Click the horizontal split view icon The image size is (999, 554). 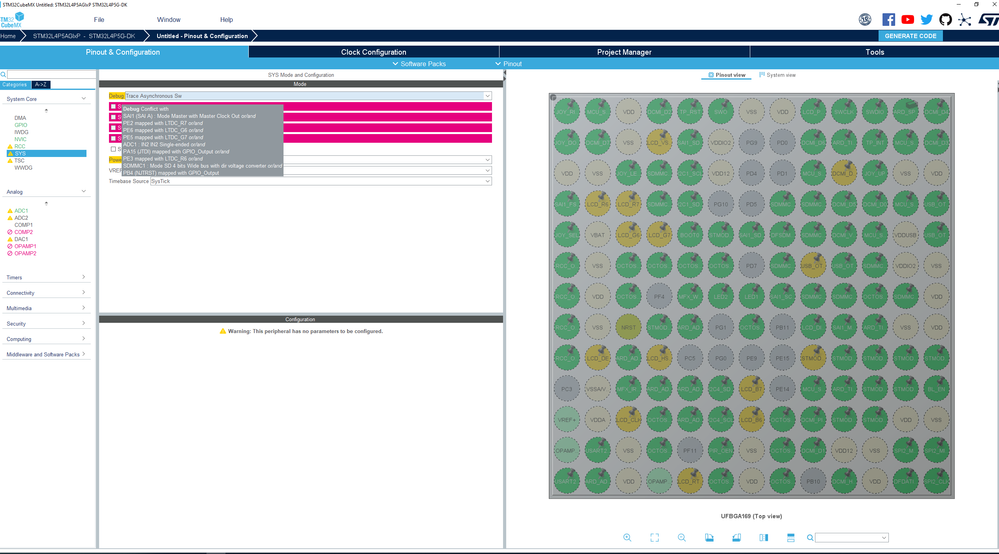791,537
